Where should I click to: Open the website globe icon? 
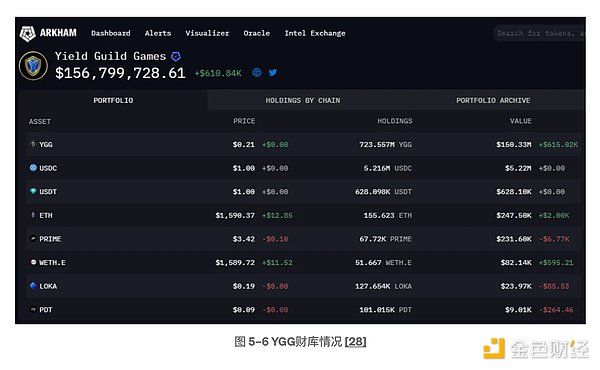[x=257, y=72]
